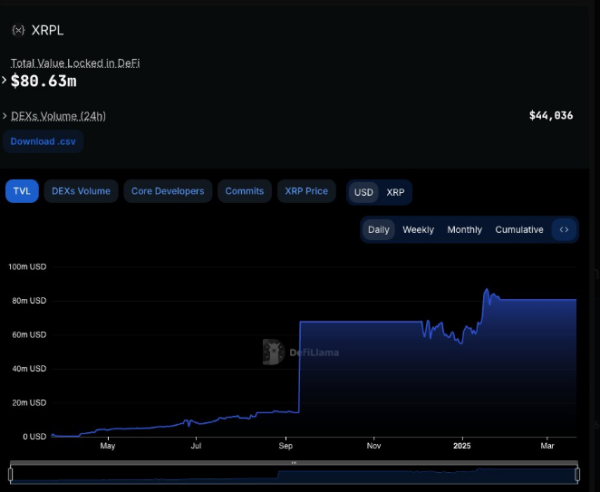
Task: Click the $80.63m TVL value
Action: [44, 81]
